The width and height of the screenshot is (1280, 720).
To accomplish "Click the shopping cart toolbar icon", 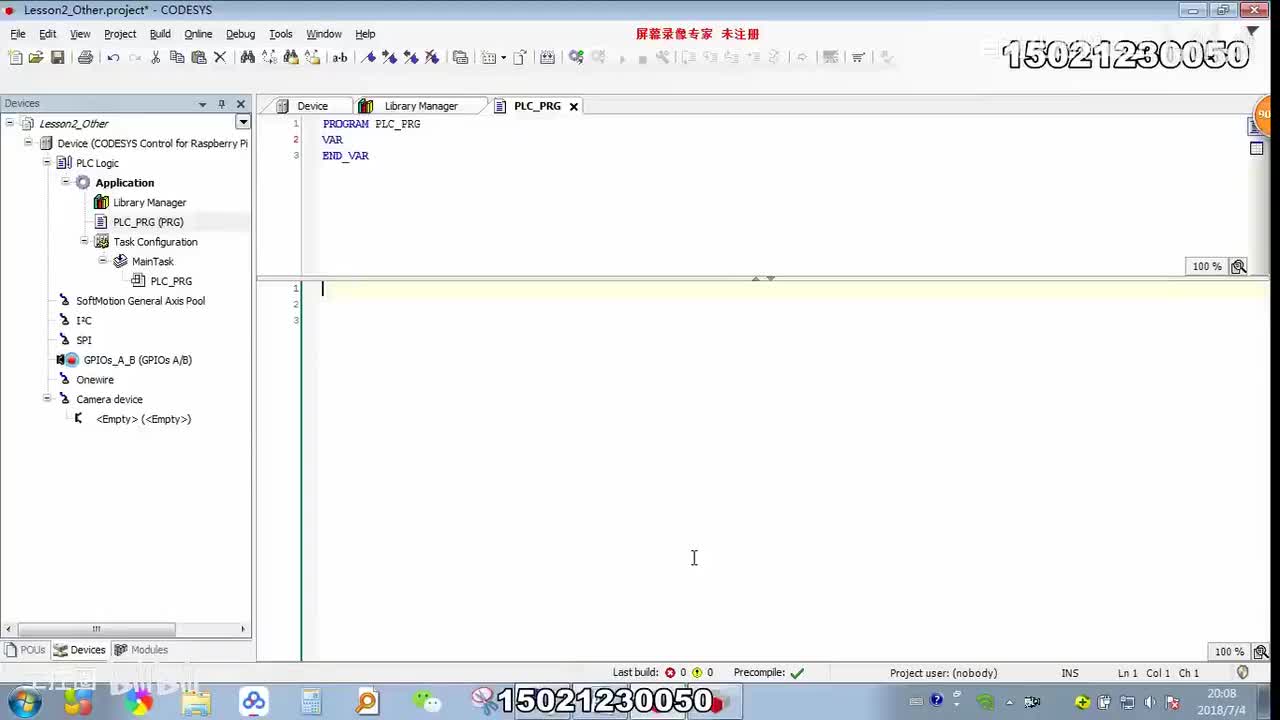I will (x=859, y=57).
